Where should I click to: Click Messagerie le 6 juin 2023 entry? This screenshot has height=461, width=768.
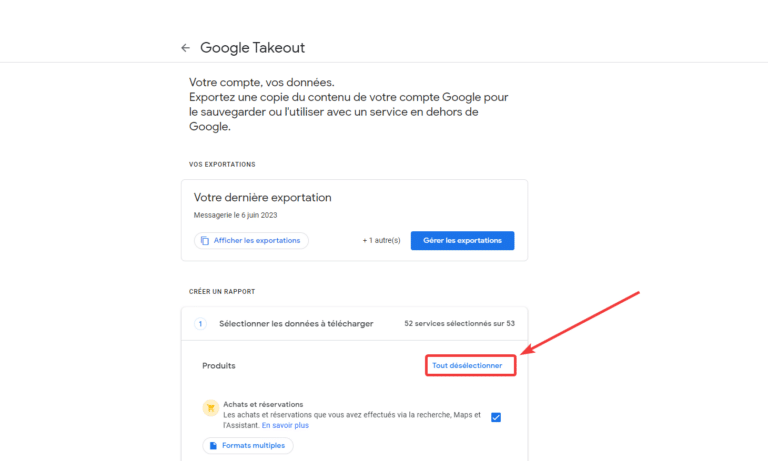tap(235, 215)
